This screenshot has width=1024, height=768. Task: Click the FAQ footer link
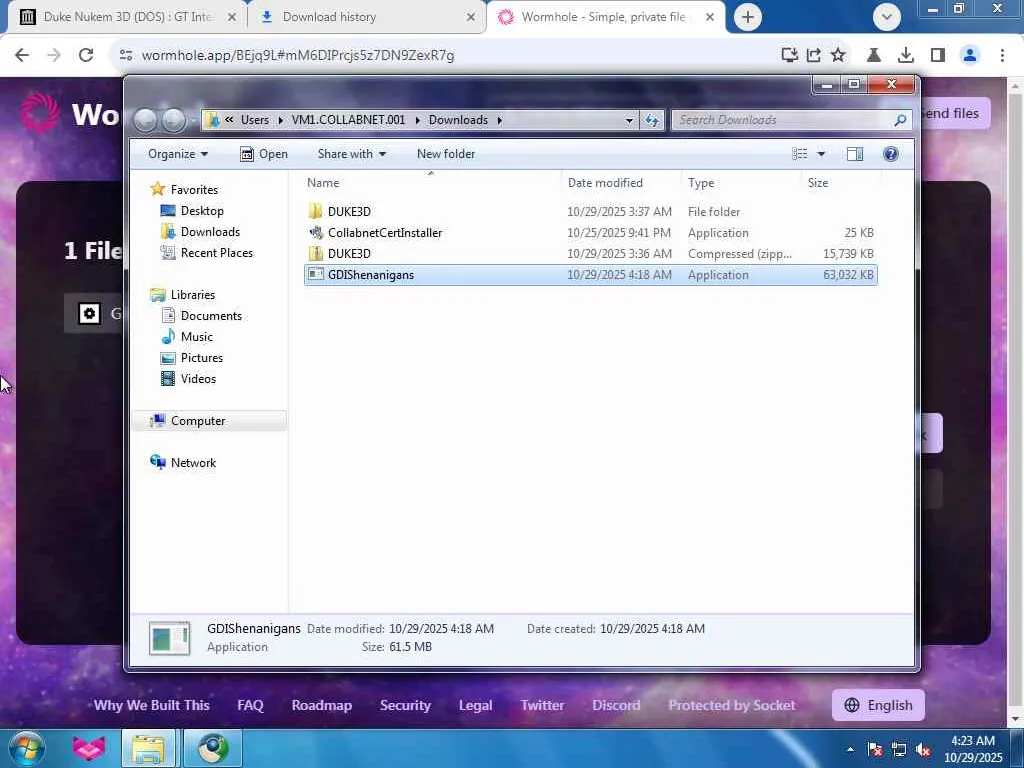[x=250, y=705]
